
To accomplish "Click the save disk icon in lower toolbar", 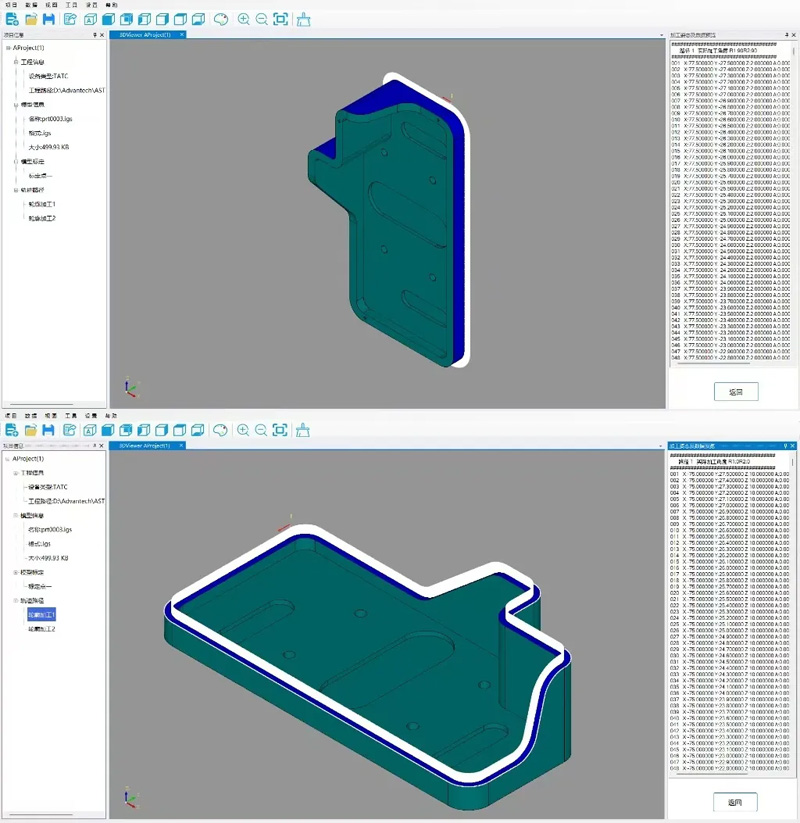I will tap(48, 430).
